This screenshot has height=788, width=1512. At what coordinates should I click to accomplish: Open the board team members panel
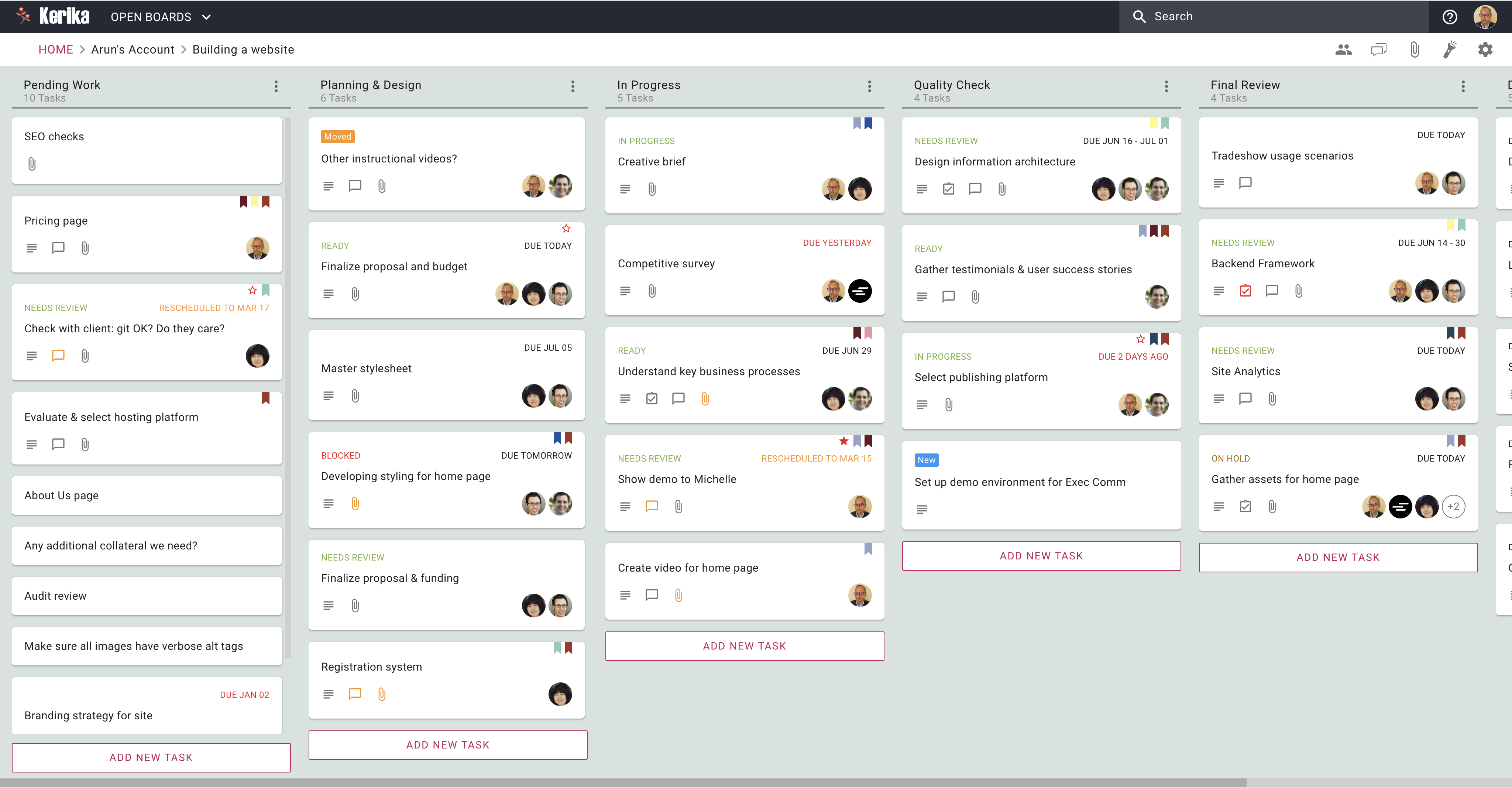pos(1344,49)
